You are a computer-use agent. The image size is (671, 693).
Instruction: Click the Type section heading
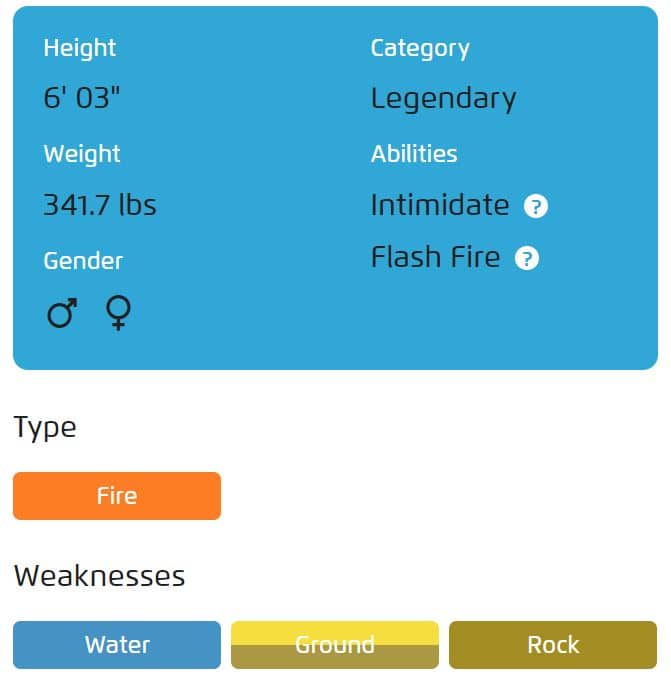click(45, 428)
